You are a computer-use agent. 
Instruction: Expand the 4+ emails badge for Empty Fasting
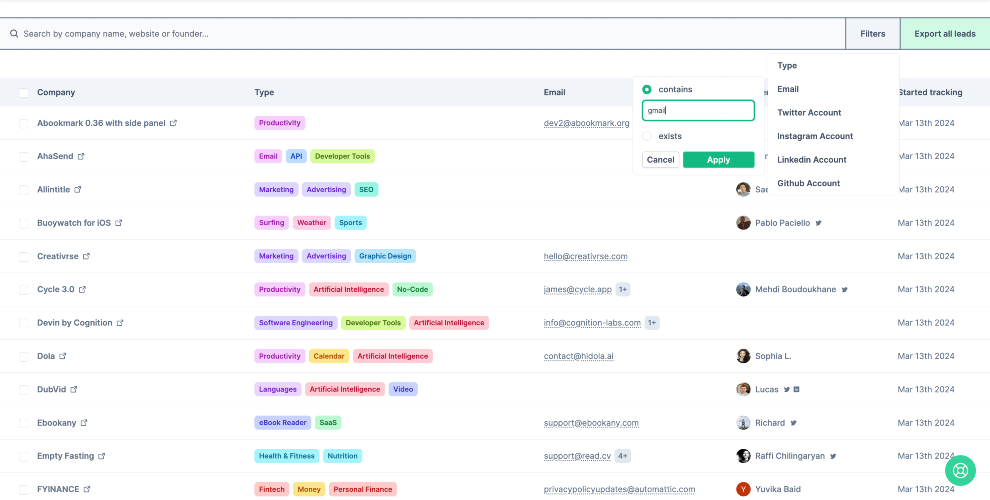click(x=623, y=456)
